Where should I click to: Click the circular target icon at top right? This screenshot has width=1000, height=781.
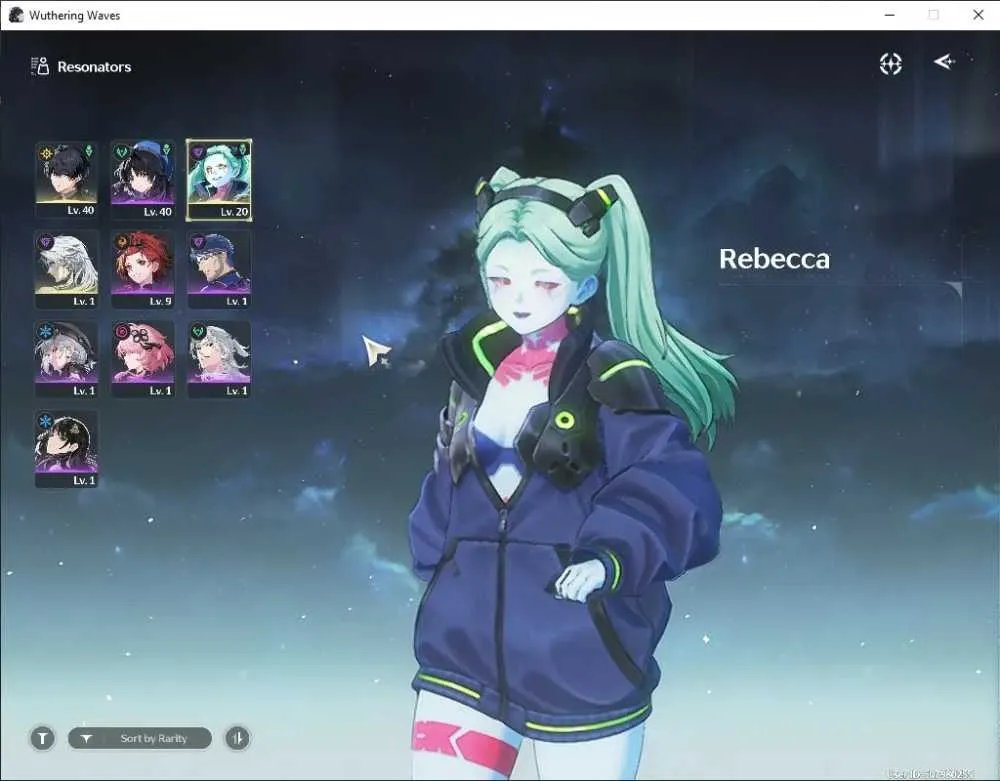[890, 64]
